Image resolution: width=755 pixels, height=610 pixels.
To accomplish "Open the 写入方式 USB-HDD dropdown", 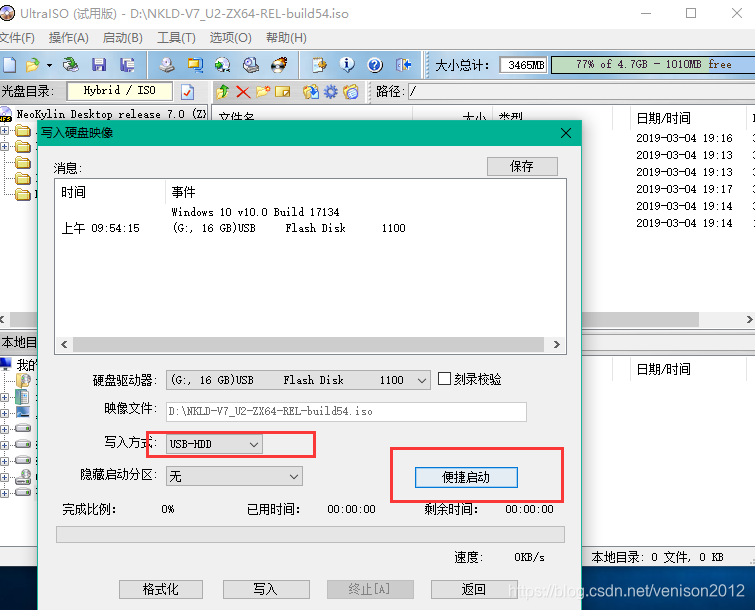I will coord(214,444).
